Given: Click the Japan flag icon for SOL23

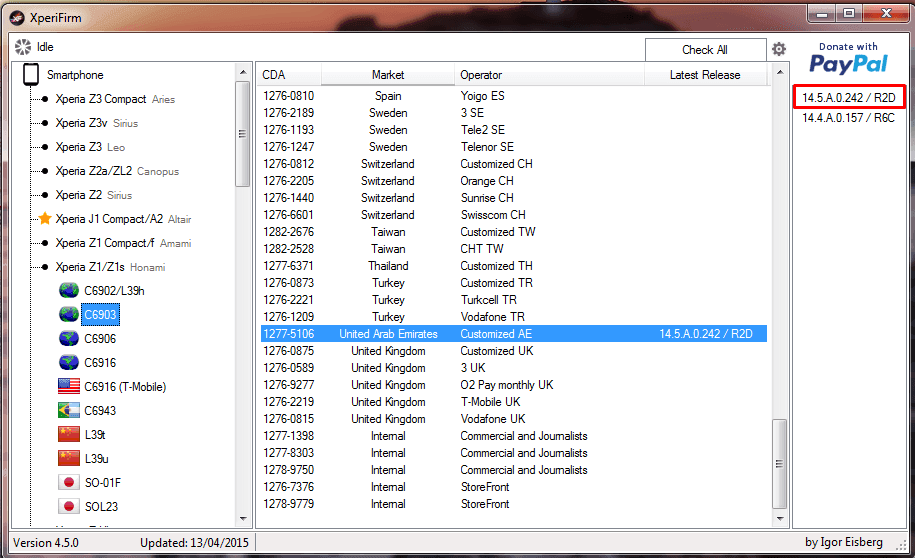Looking at the screenshot, I should point(69,506).
